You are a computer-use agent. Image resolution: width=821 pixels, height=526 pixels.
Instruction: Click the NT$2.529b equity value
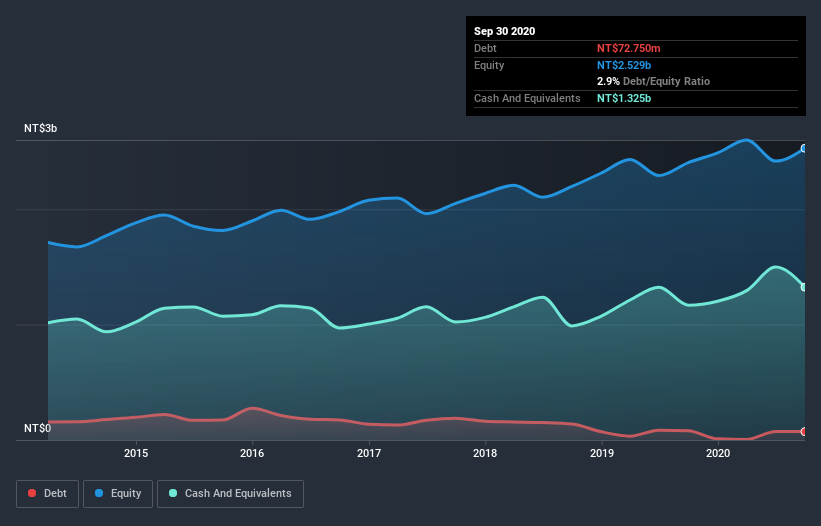pos(624,65)
